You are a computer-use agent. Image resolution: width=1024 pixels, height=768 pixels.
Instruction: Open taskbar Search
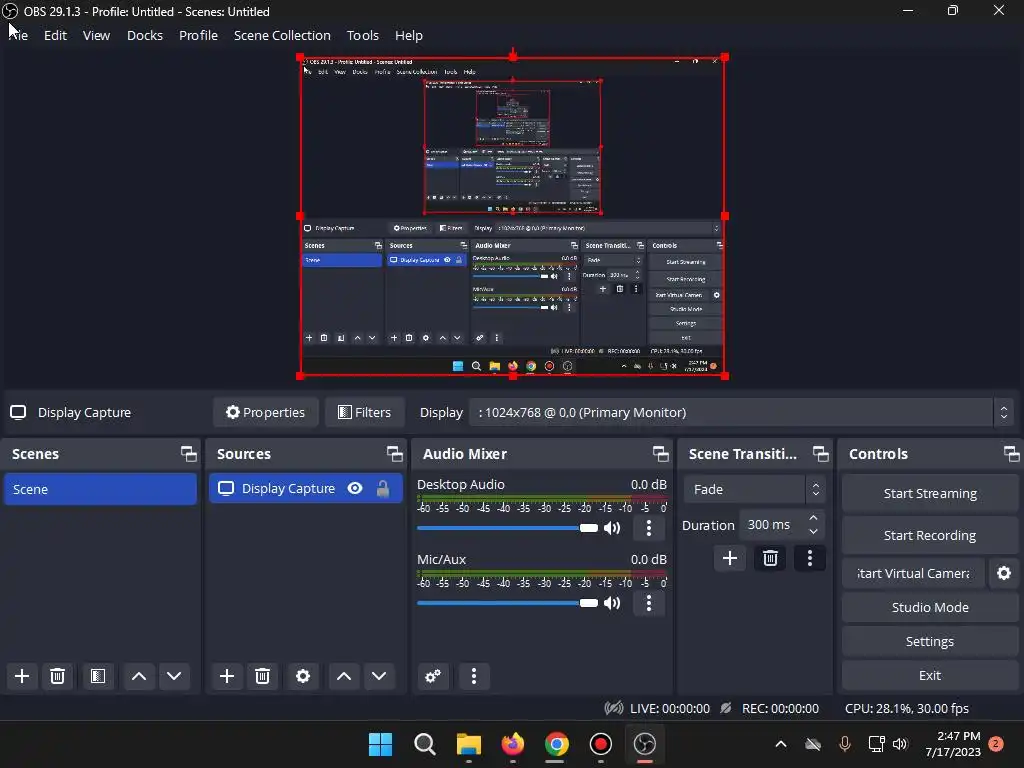424,744
